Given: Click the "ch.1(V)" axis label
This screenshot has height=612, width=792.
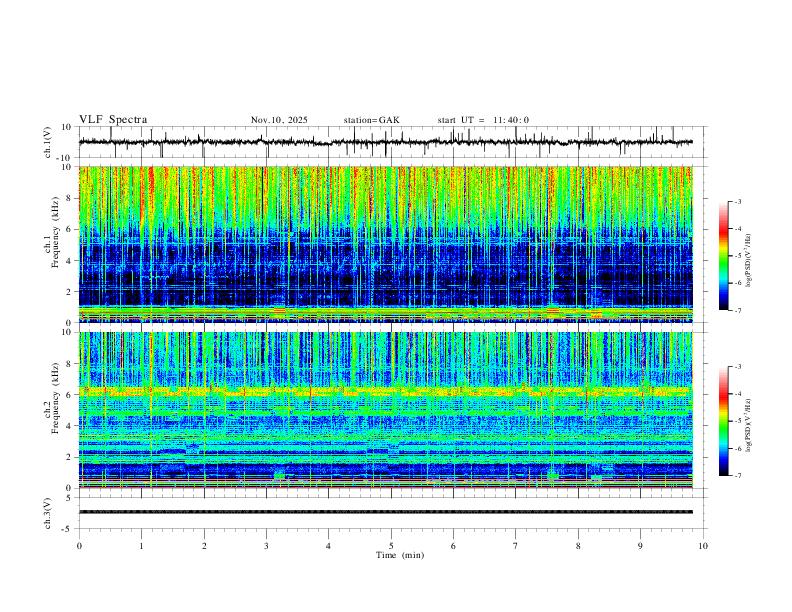Looking at the screenshot, I should (x=48, y=142).
